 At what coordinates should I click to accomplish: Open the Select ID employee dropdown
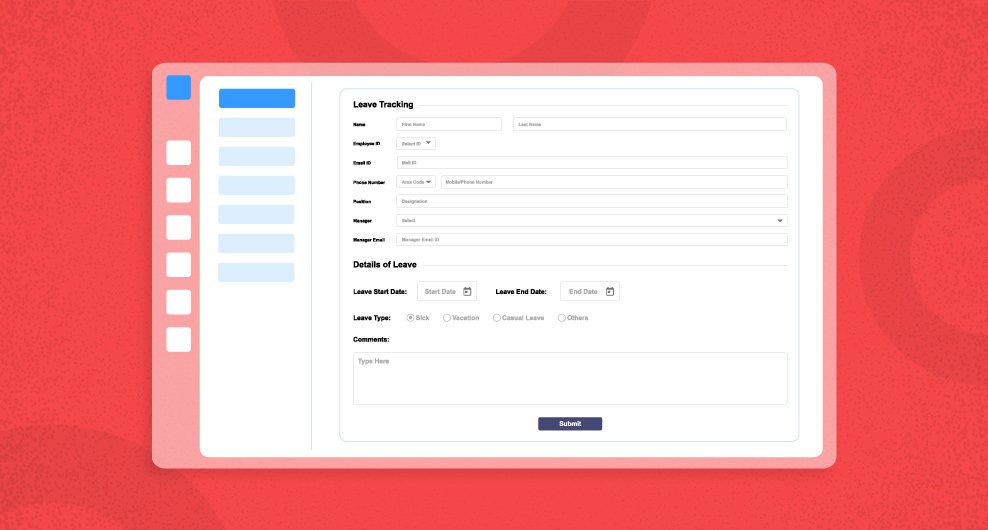point(416,144)
